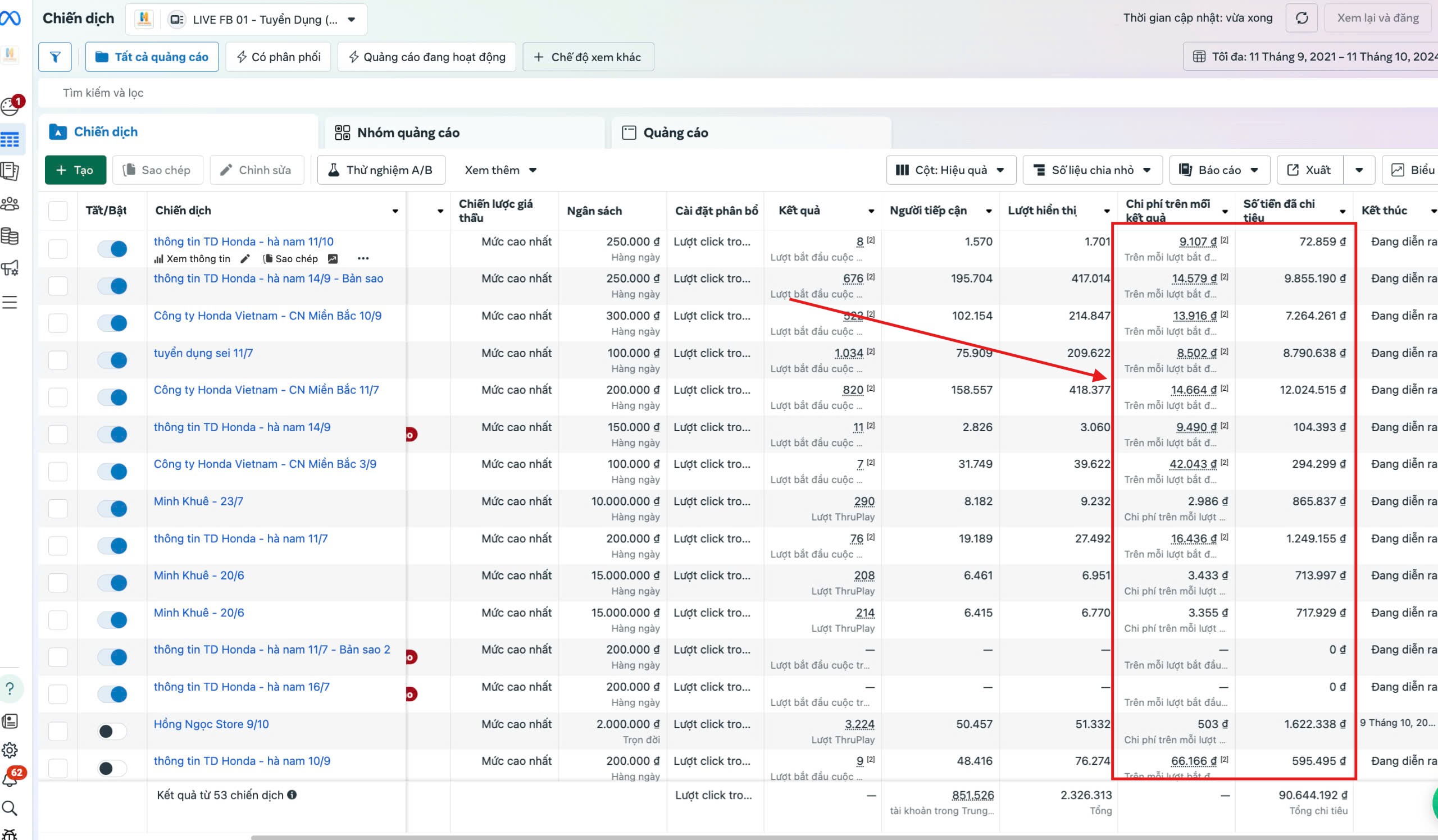Turn on the Hồng Ngọc Store 9/10 campaign

tap(112, 732)
